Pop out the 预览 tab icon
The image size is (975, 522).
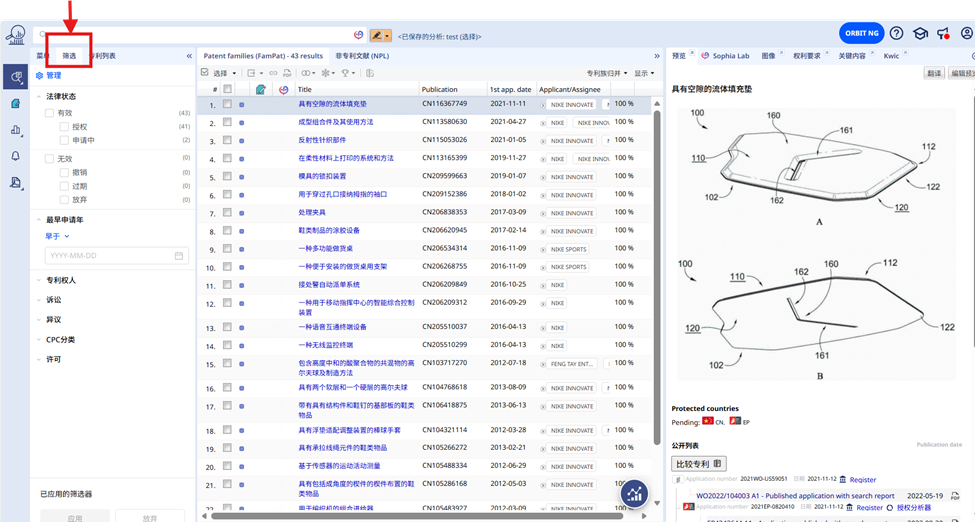pyautogui.click(x=691, y=53)
